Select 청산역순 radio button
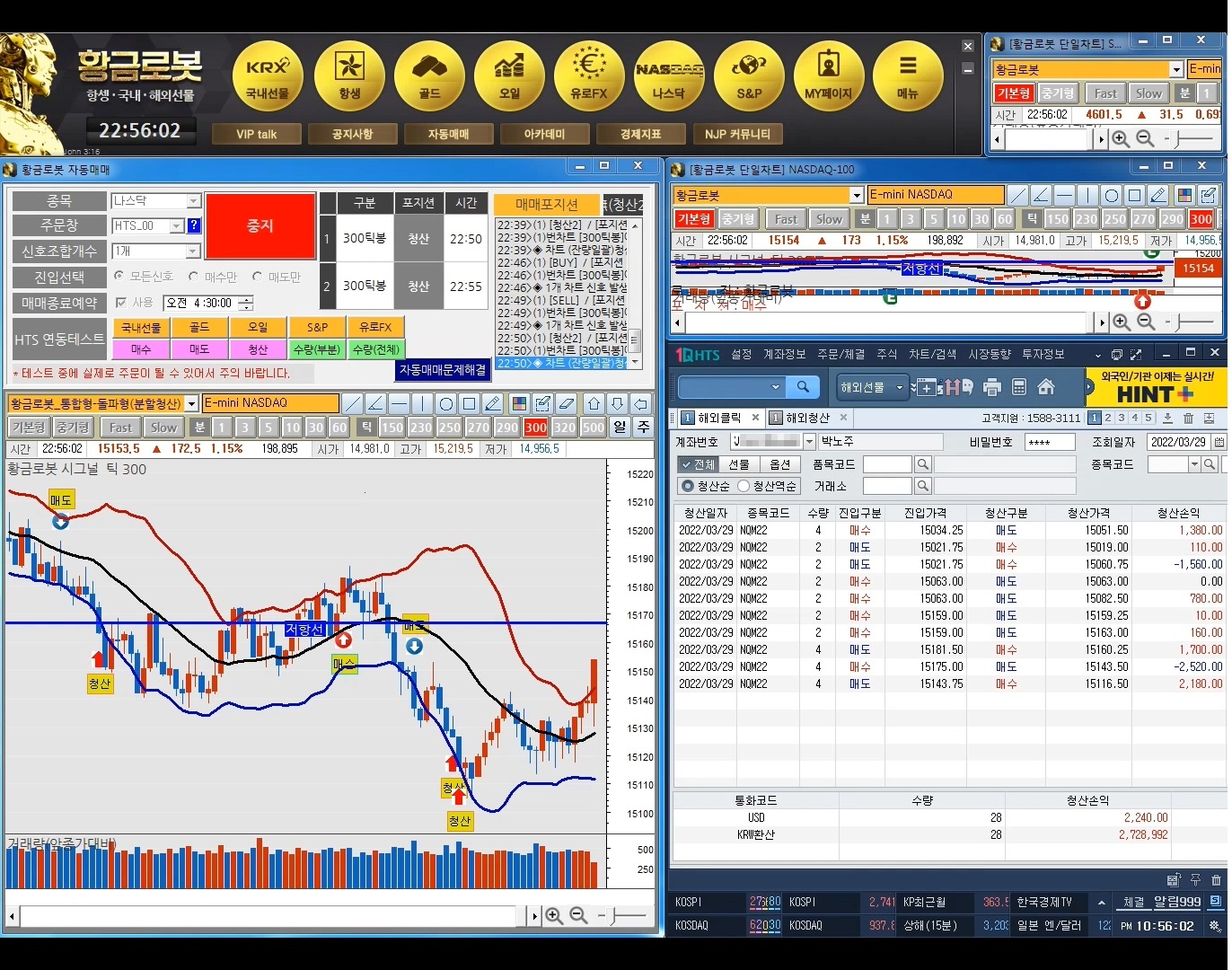Viewport: 1232px width, 970px height. 744,486
